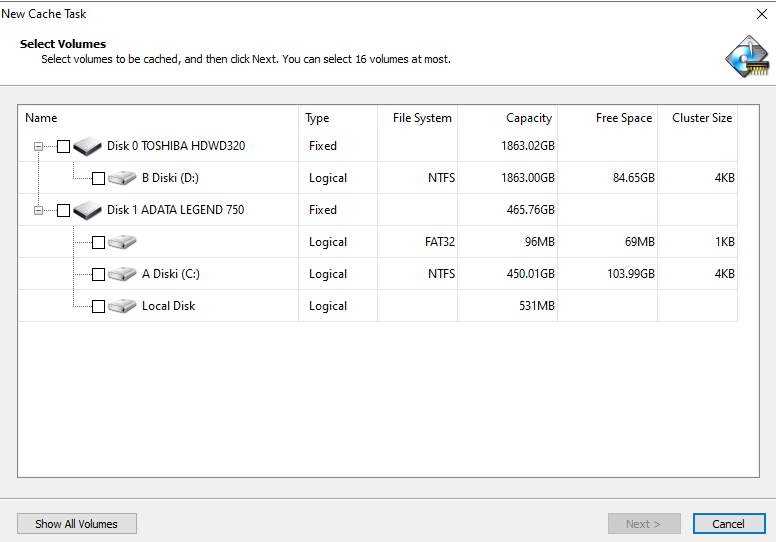The height and width of the screenshot is (542, 776).
Task: Select the Disk 1 ADATA LEGEND 750 label
Action: click(176, 210)
